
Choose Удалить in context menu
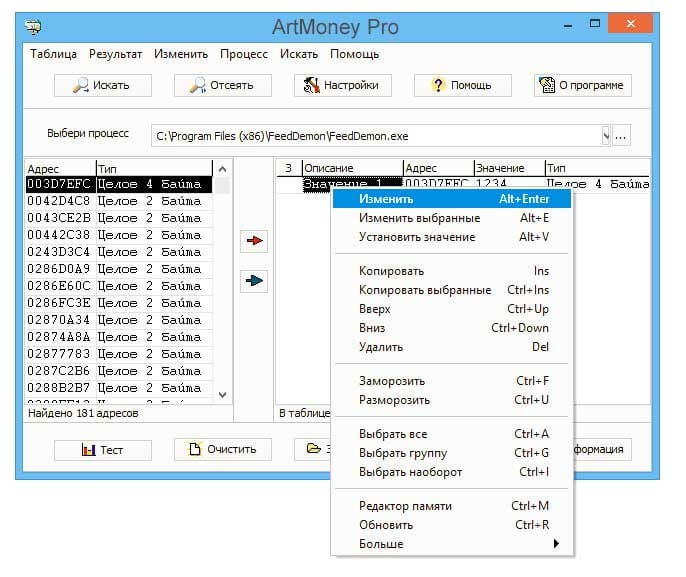tap(452, 347)
